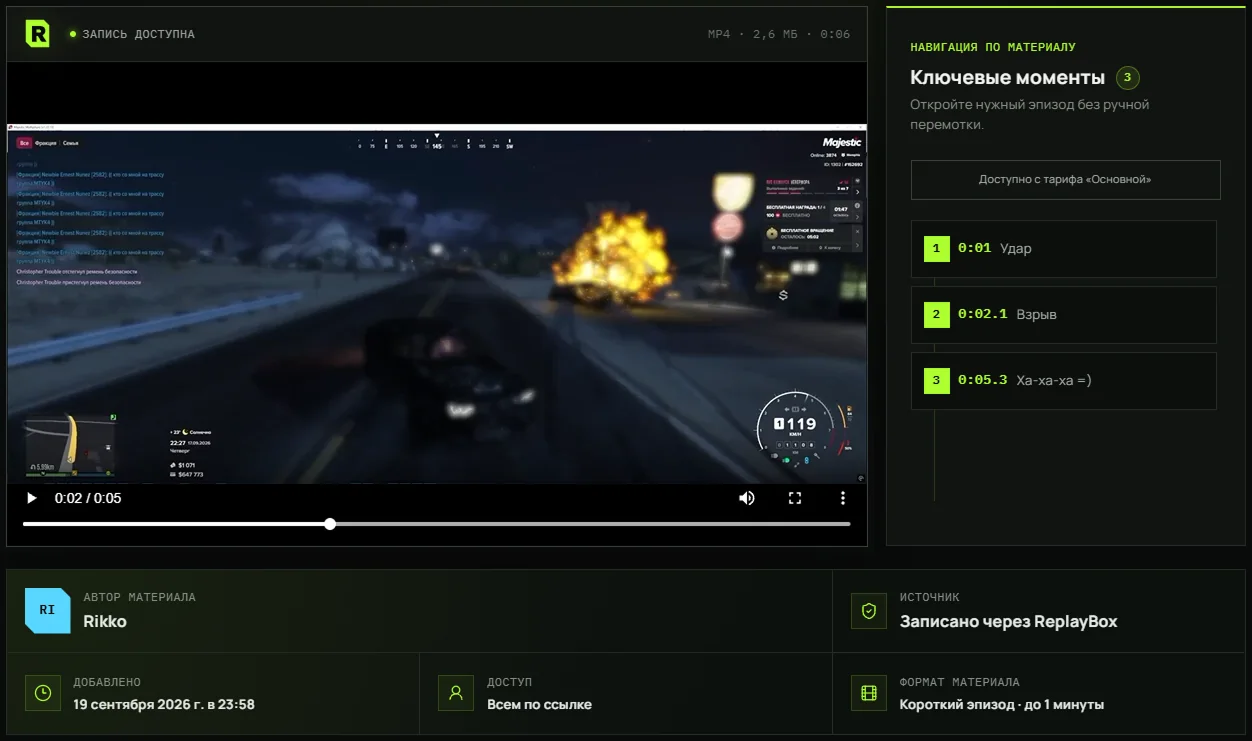
Task: Click the "Навигация по материалу" label
Action: point(993,48)
